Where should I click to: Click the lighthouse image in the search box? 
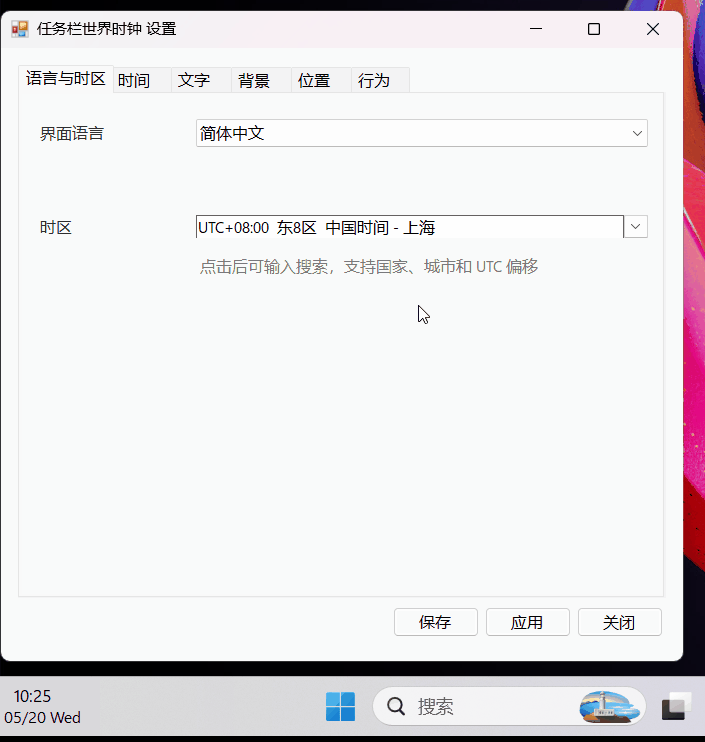(x=609, y=707)
